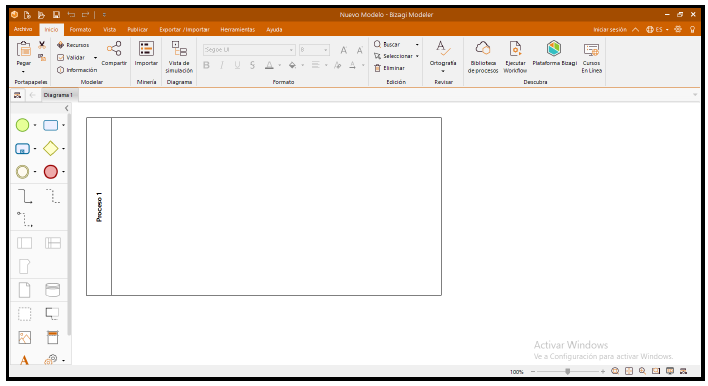The image size is (708, 386).
Task: Toggle Italic formatting
Action: tap(222, 65)
